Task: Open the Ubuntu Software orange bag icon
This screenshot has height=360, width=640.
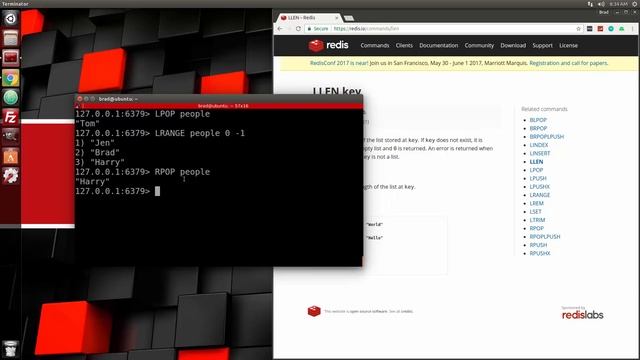Action: (10, 156)
